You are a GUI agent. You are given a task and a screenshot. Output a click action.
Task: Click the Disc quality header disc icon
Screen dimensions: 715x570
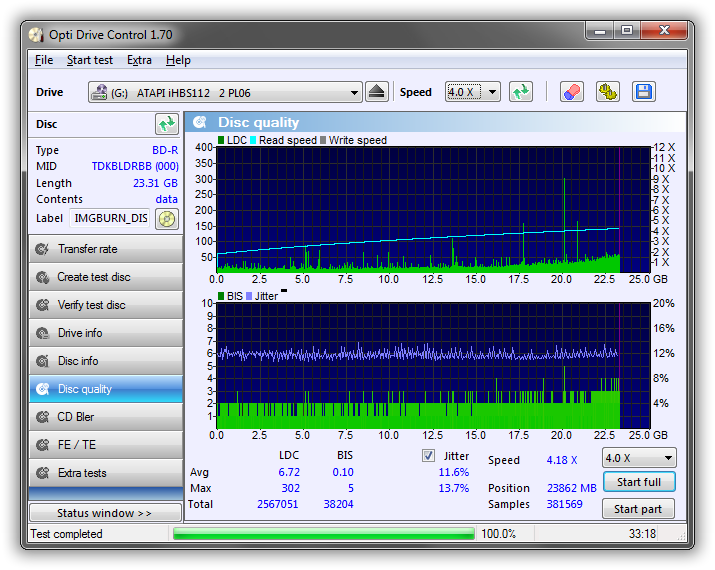pyautogui.click(x=200, y=122)
